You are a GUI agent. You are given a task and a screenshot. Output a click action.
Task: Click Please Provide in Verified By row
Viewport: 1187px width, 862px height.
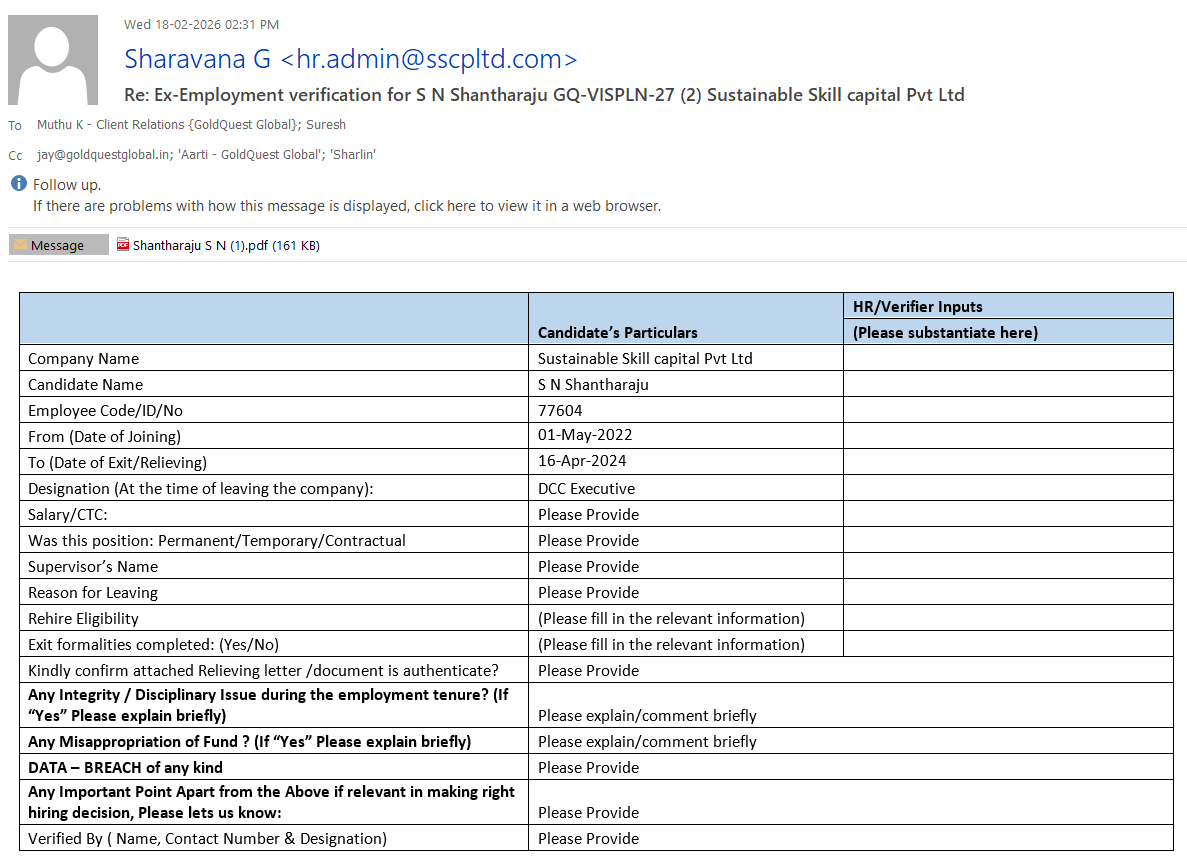point(588,839)
